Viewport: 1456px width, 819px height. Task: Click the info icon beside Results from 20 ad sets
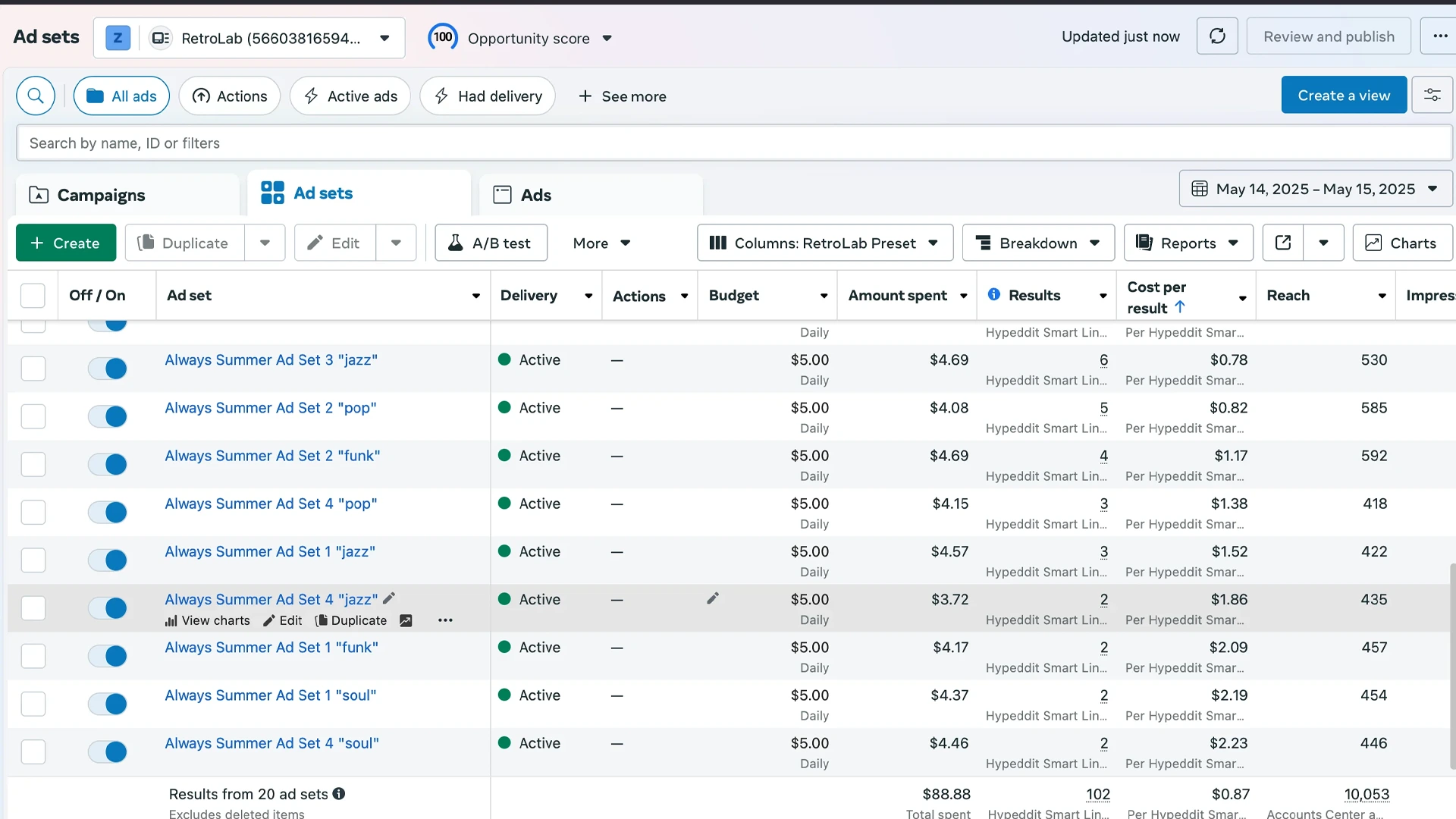(x=339, y=793)
